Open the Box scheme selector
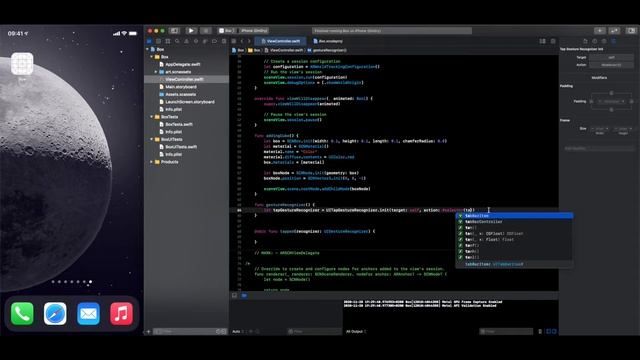640x360 pixels. coord(227,31)
